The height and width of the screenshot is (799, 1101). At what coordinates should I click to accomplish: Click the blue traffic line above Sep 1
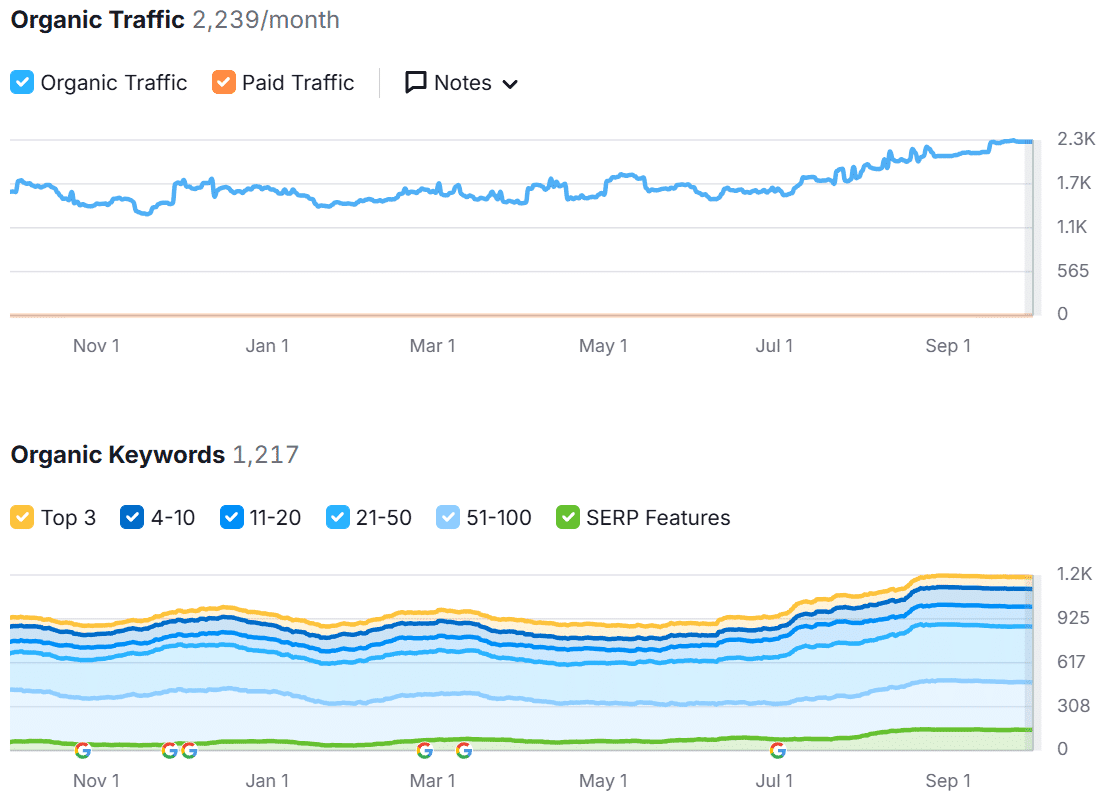pyautogui.click(x=948, y=153)
